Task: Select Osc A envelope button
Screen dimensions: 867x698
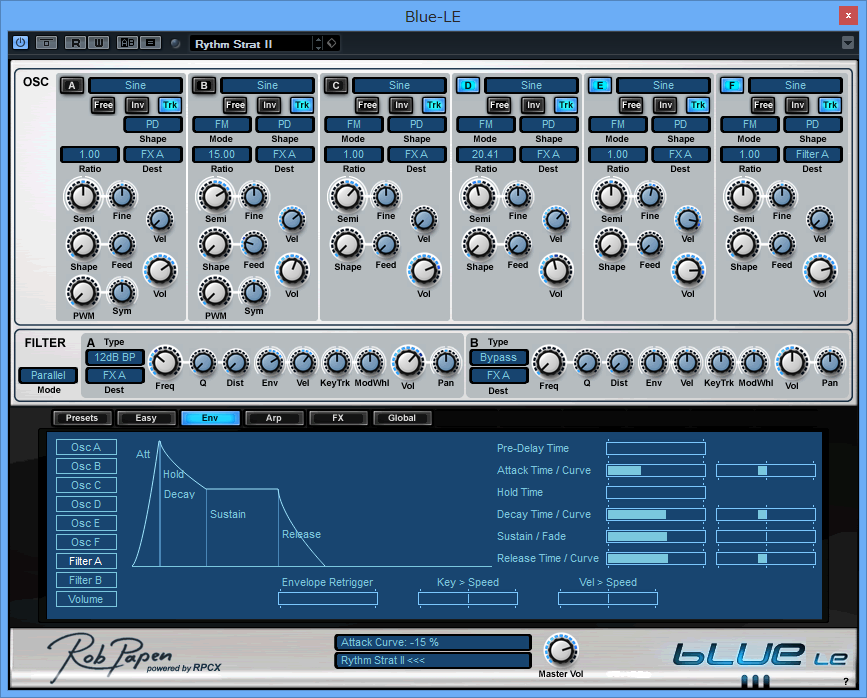Action: 86,447
